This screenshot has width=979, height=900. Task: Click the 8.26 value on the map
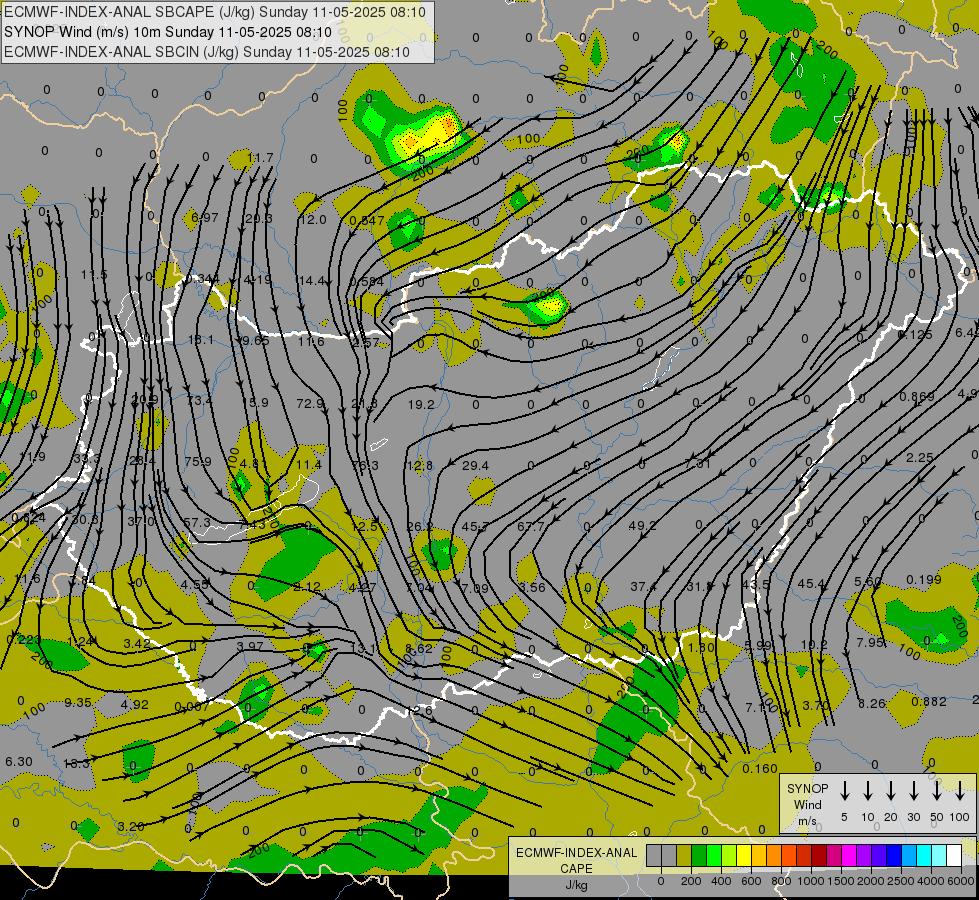tap(872, 703)
